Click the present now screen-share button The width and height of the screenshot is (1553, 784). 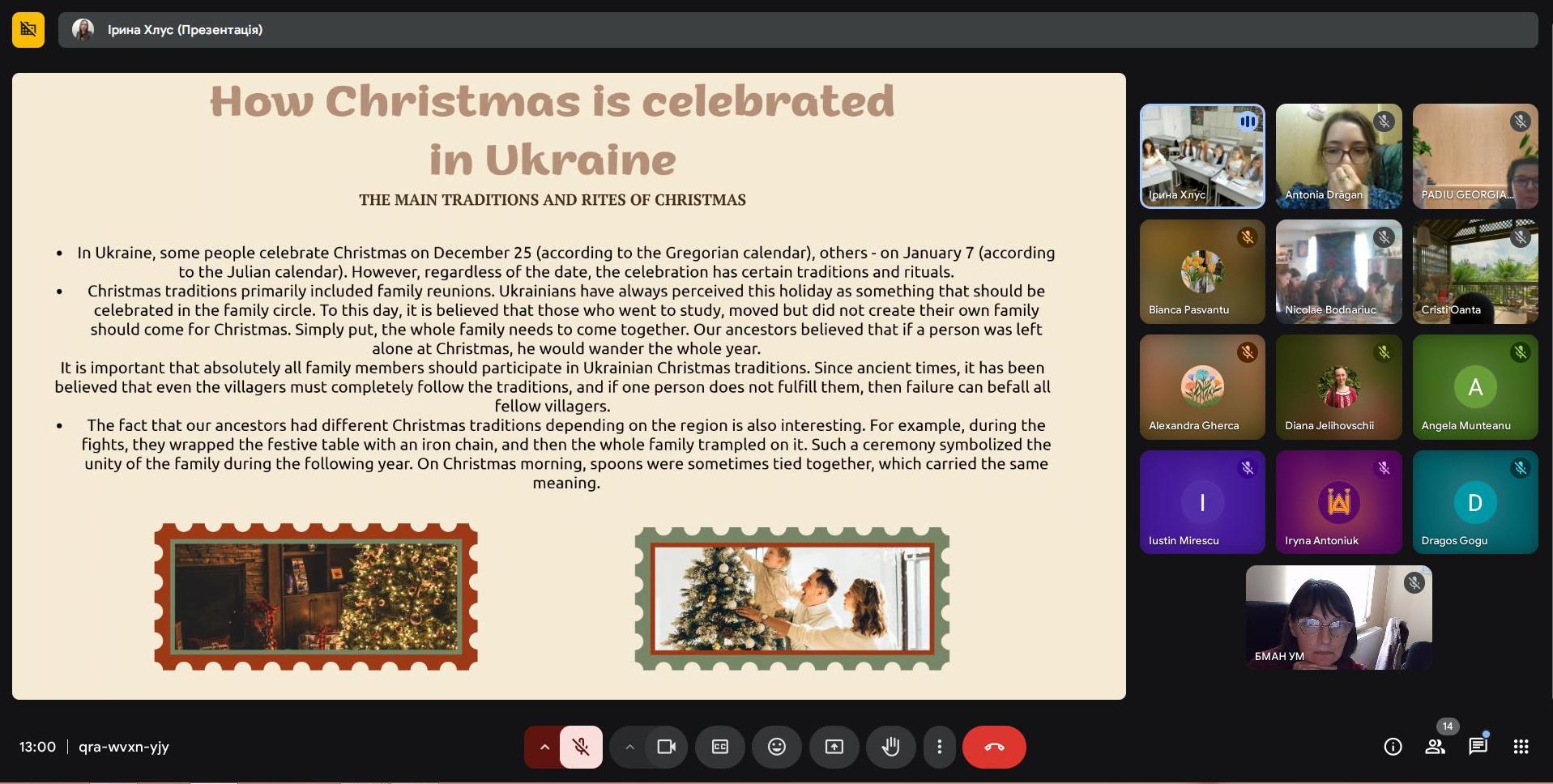tap(834, 747)
